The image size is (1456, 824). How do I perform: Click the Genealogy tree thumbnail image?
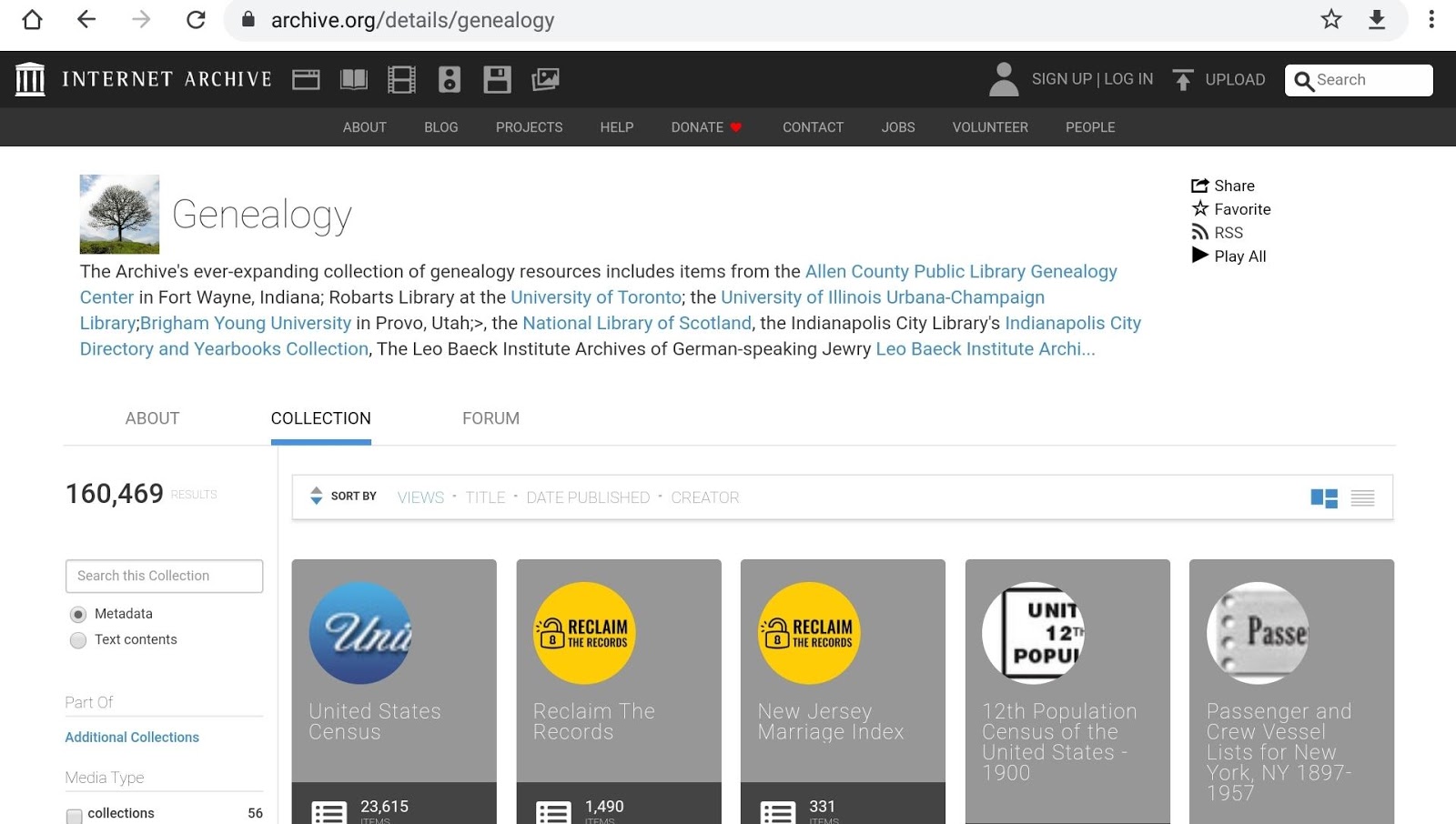[x=119, y=214]
